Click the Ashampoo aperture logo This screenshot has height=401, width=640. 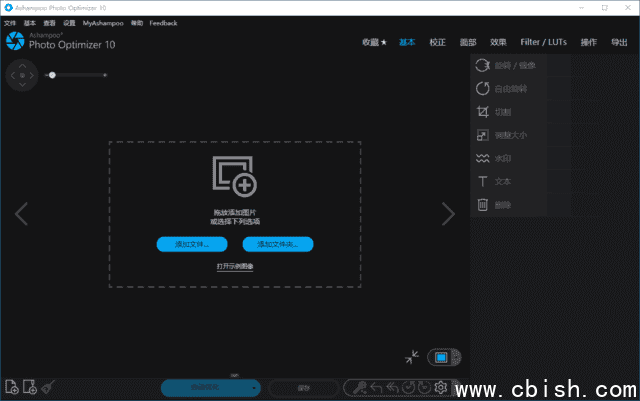tap(15, 41)
